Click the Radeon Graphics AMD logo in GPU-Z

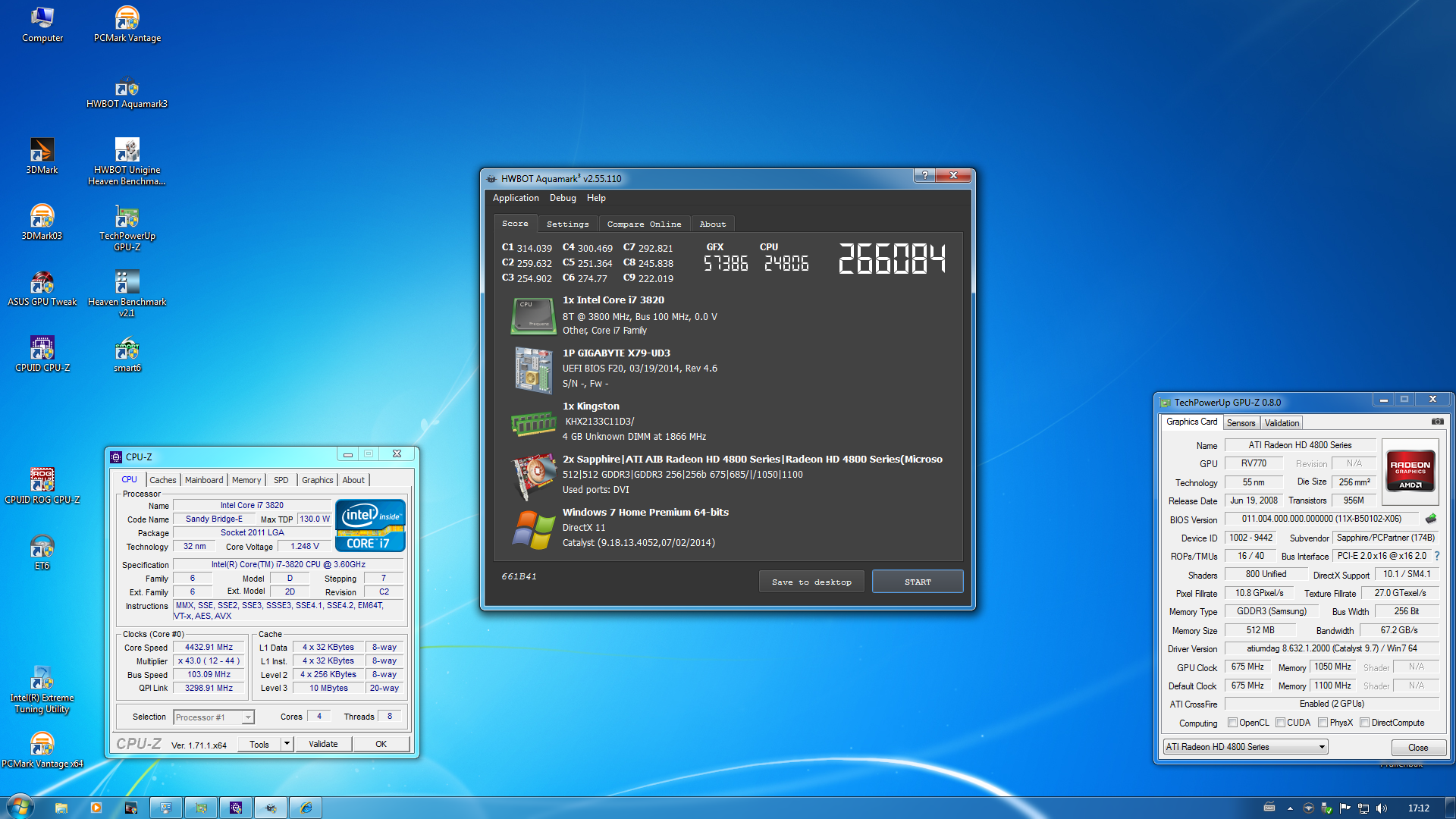point(1410,472)
